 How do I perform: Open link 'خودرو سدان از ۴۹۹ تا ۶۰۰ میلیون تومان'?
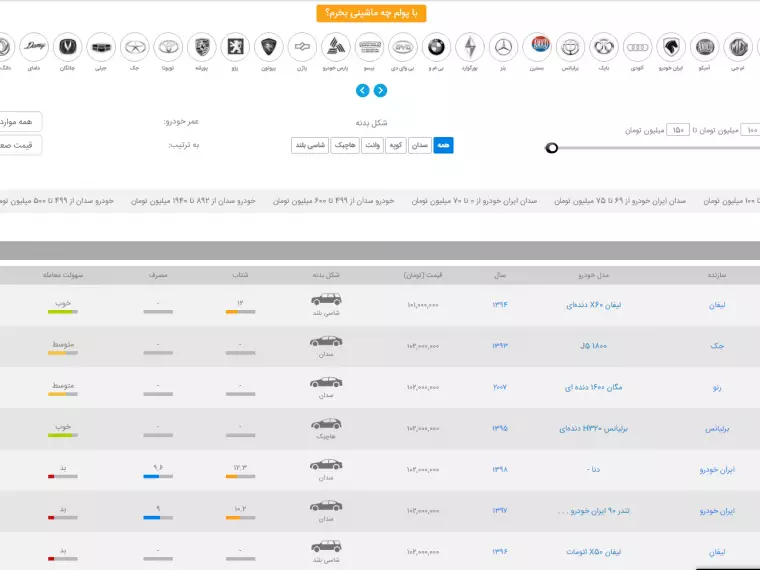(x=333, y=201)
